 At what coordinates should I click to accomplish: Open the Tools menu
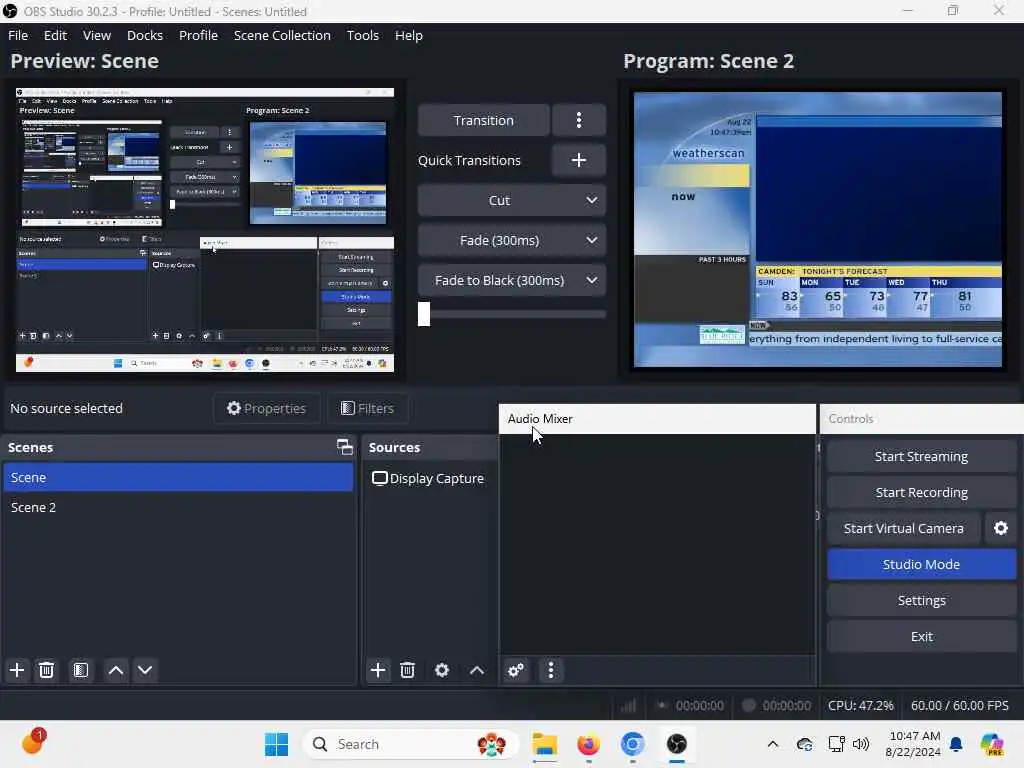point(362,35)
